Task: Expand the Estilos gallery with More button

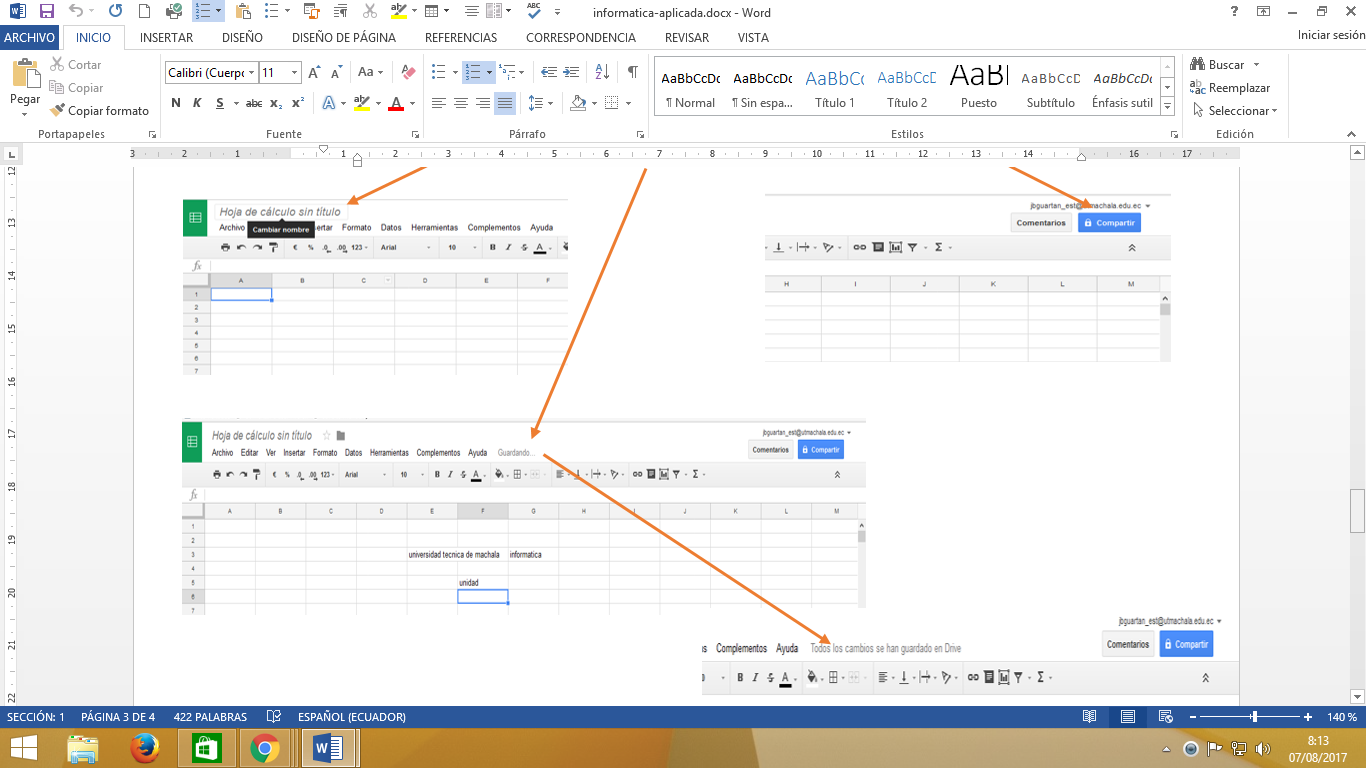Action: coord(1167,104)
